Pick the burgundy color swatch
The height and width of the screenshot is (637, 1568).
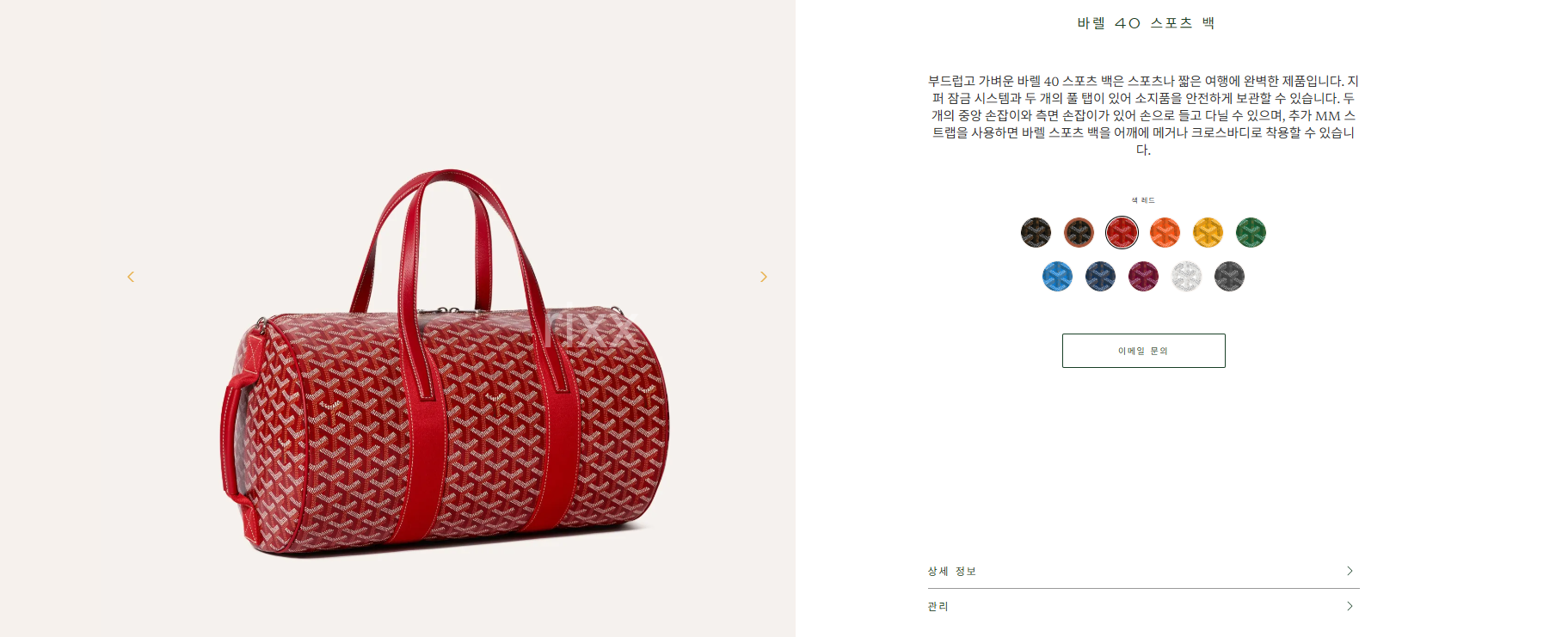tap(1143, 276)
